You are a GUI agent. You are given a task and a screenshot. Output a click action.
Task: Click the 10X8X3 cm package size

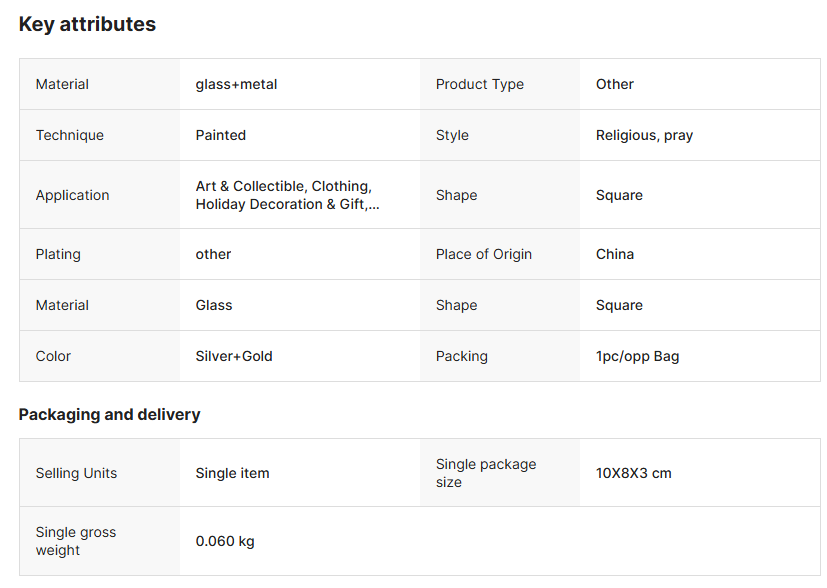pyautogui.click(x=633, y=473)
